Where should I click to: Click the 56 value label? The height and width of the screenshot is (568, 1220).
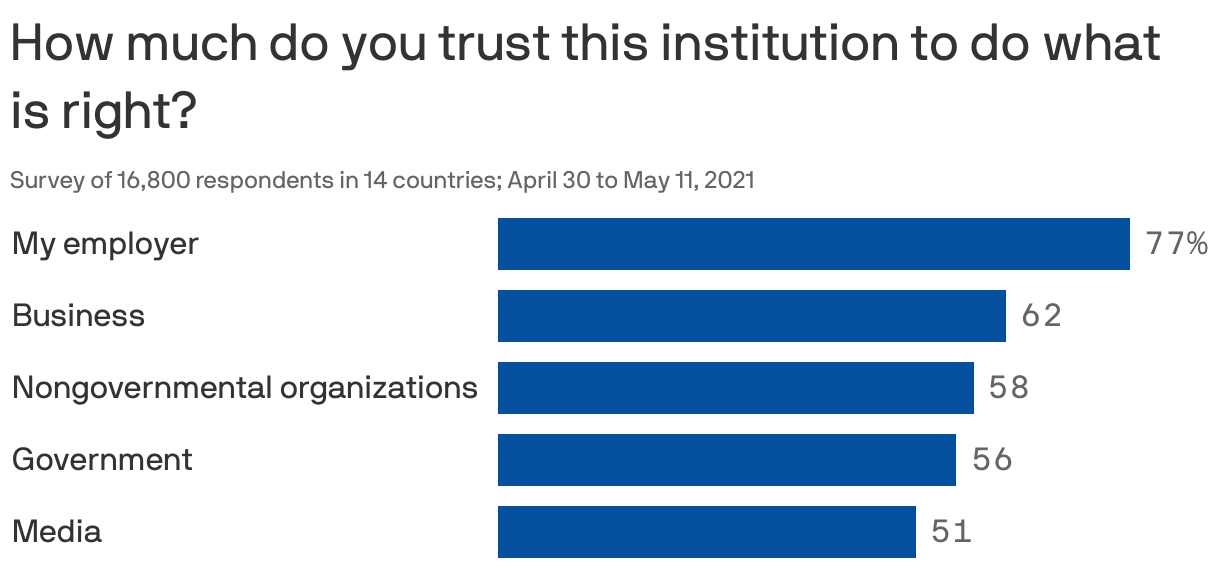click(x=992, y=460)
